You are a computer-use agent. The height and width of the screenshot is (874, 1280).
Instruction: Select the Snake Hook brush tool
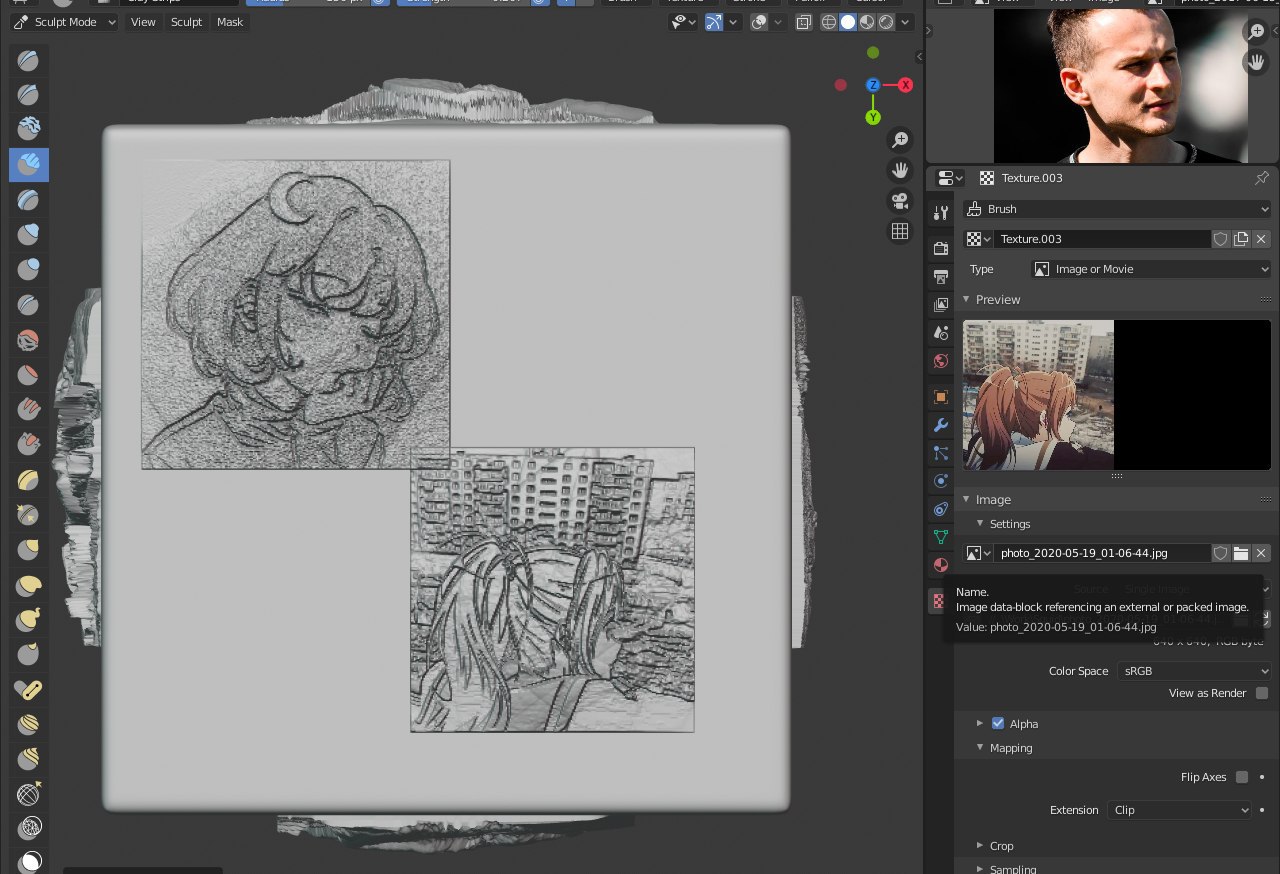point(29,620)
